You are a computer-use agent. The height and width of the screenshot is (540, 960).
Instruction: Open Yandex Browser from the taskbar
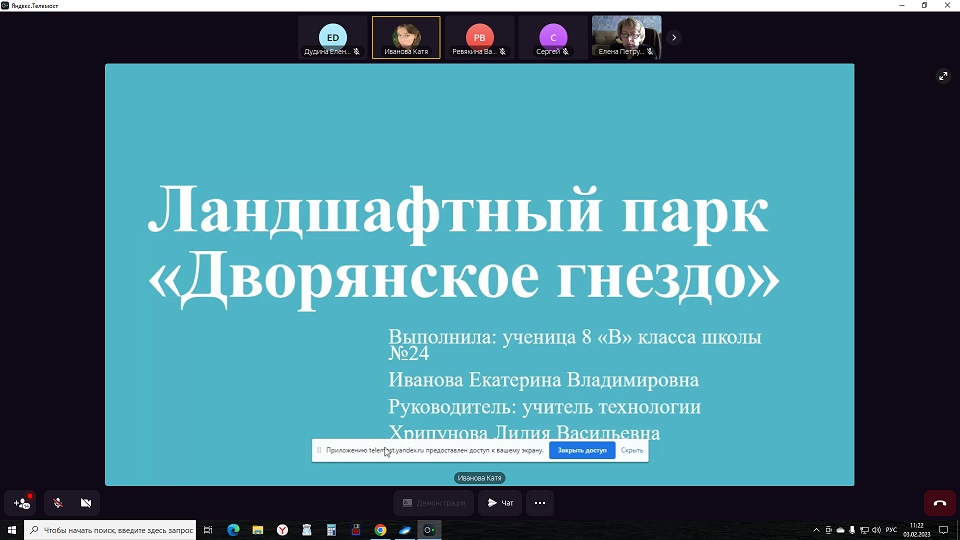[283, 530]
